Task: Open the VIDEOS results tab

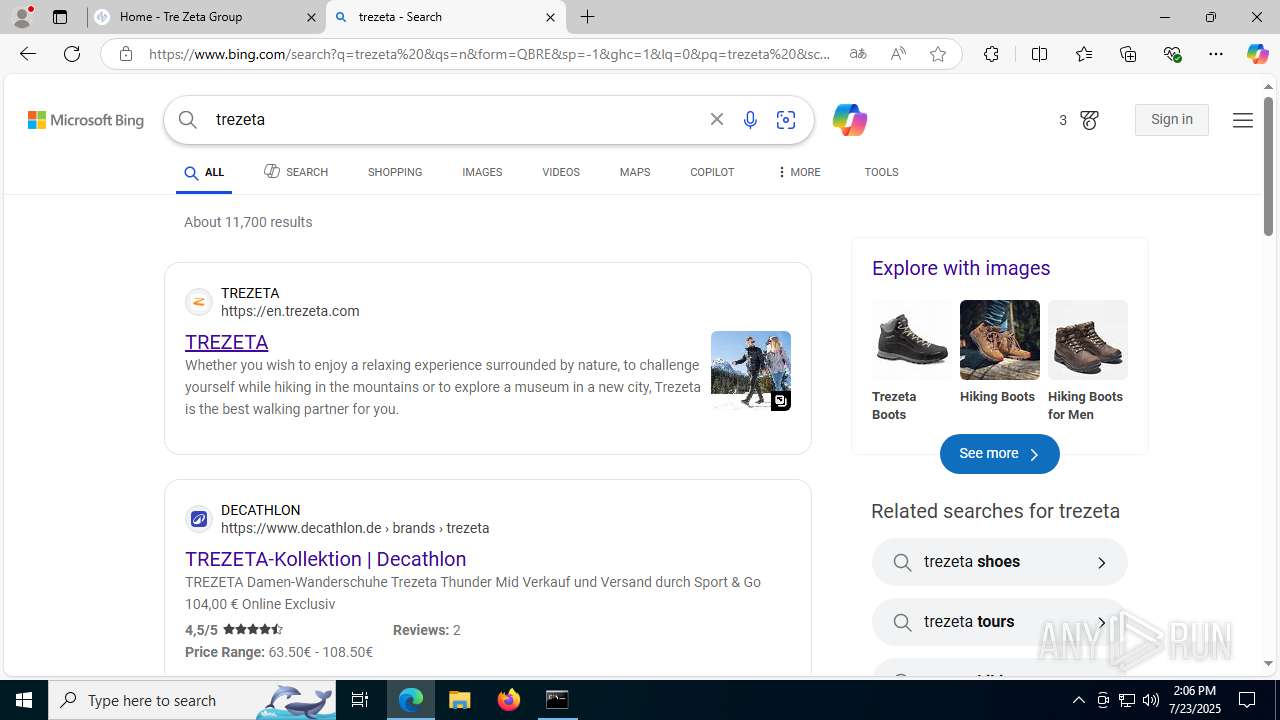Action: (561, 172)
